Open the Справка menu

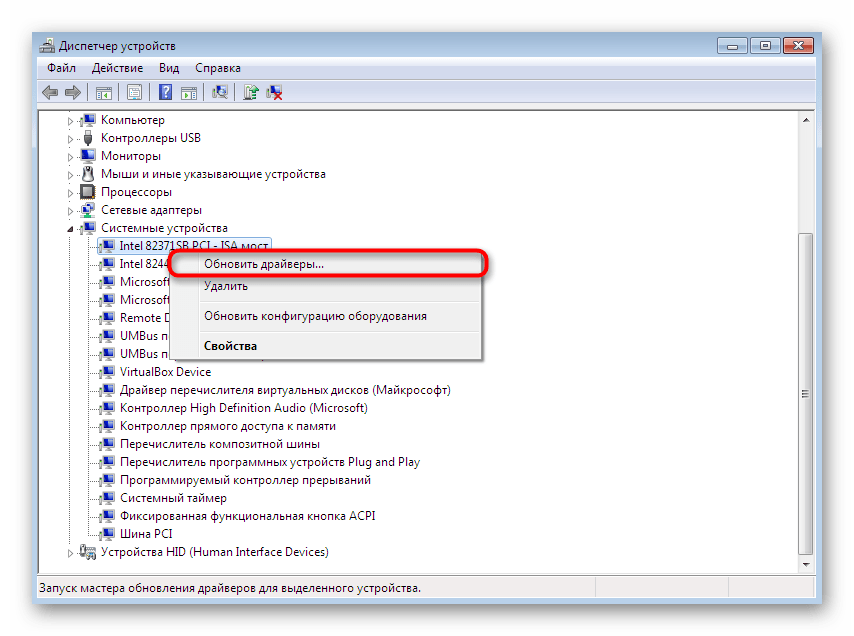[x=218, y=68]
